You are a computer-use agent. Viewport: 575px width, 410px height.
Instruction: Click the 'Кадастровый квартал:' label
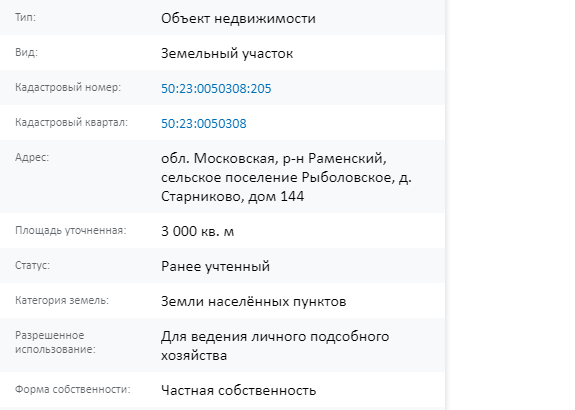tap(71, 122)
